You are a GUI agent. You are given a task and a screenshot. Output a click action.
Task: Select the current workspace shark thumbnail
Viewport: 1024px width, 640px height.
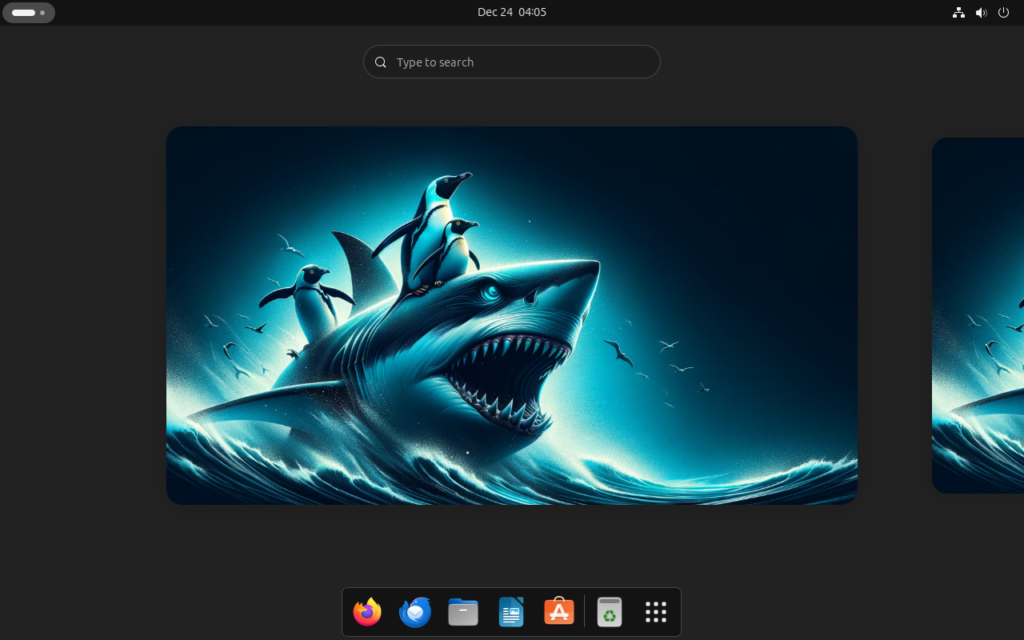click(x=511, y=315)
